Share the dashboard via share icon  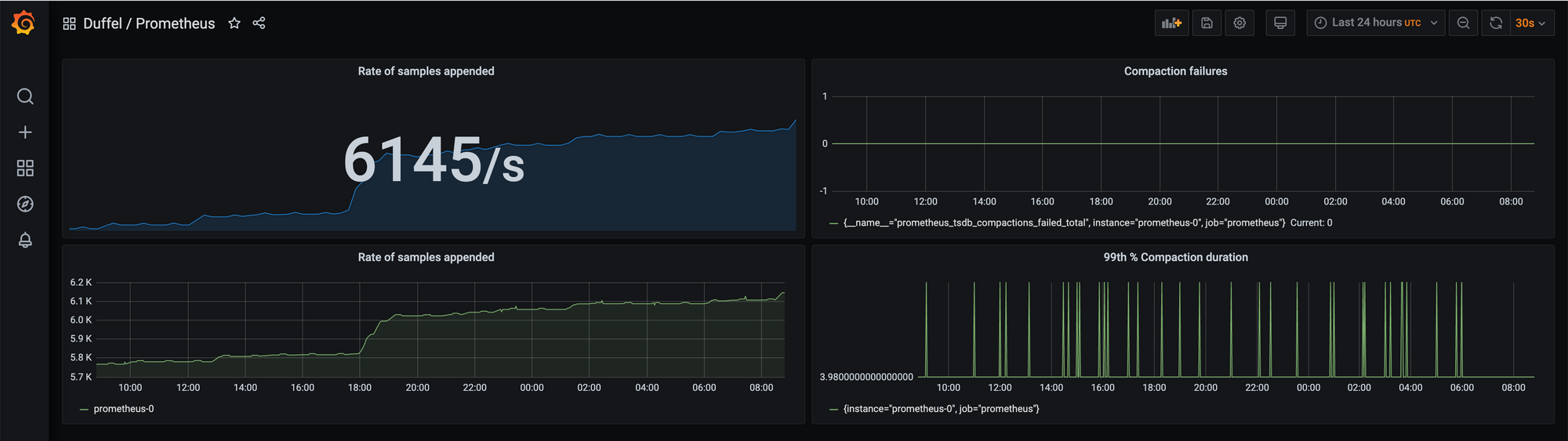[260, 23]
